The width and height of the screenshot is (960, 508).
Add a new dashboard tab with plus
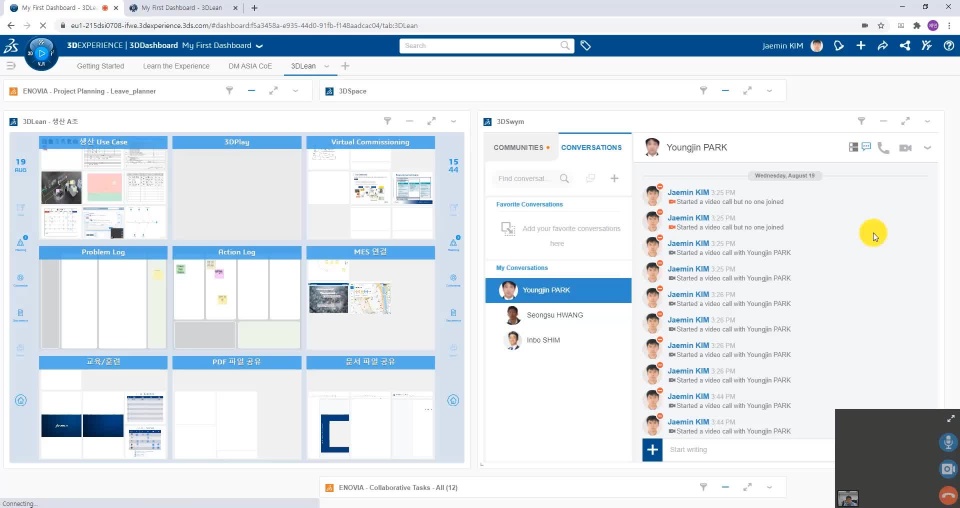345,66
